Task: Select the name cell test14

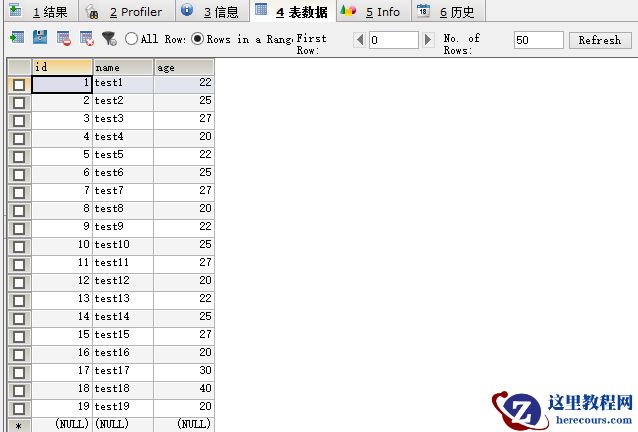Action: 123,316
